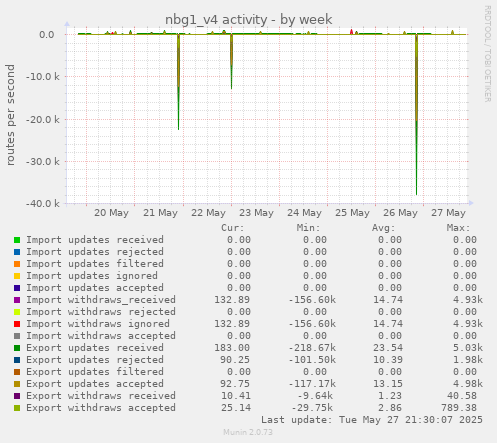
Task: Click the '22 May' x-axis date label
Action: click(208, 213)
